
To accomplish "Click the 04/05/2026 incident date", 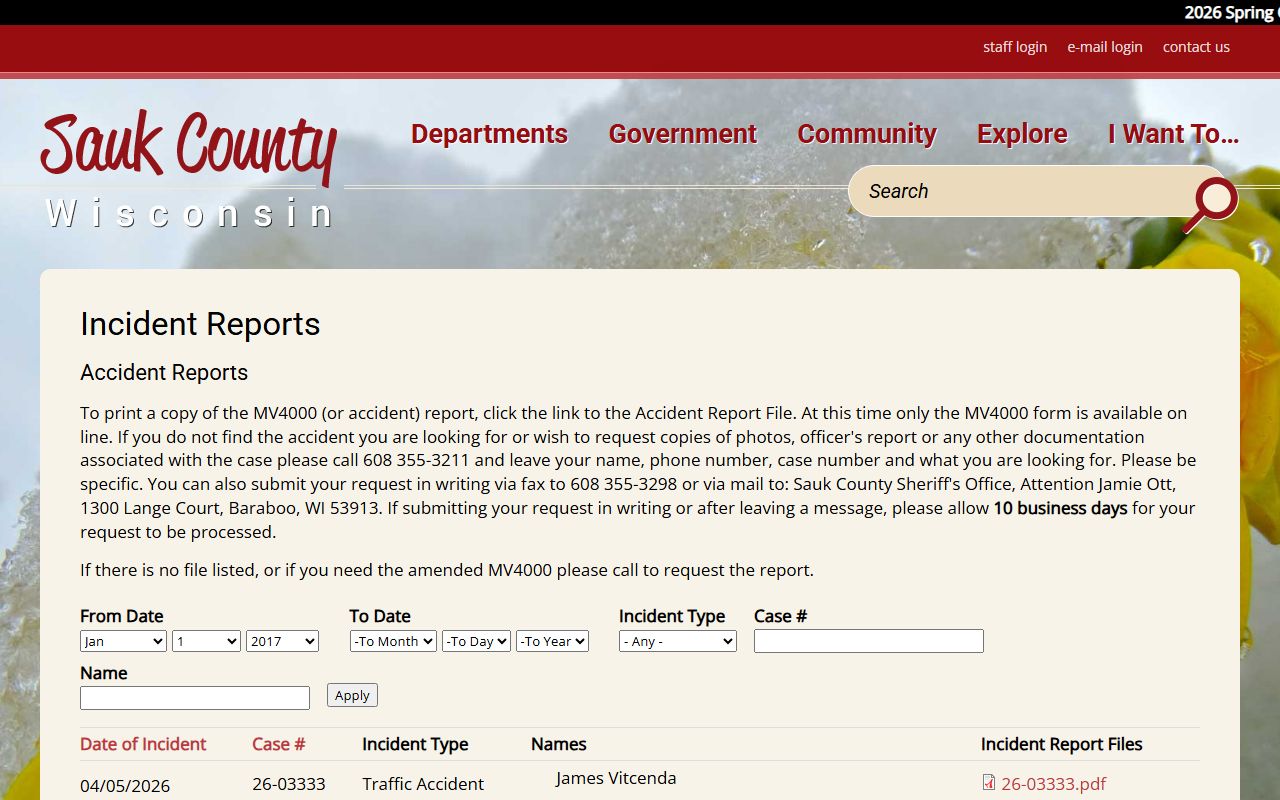I will [125, 786].
